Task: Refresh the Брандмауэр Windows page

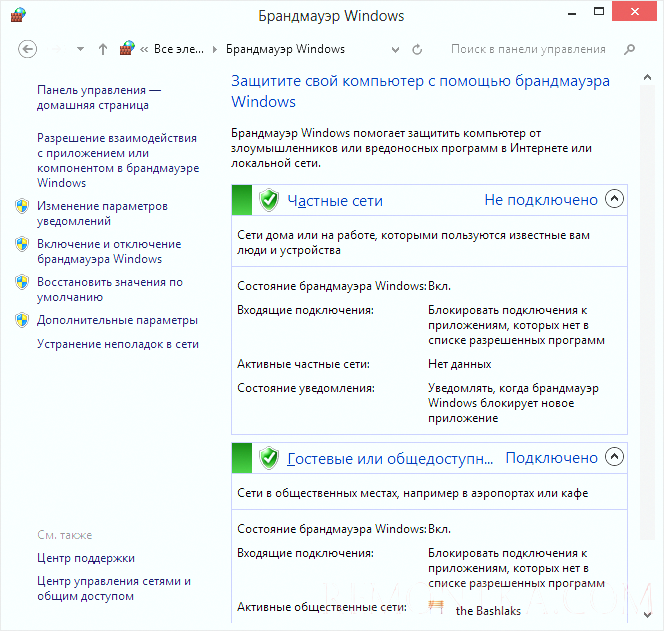Action: coord(417,49)
